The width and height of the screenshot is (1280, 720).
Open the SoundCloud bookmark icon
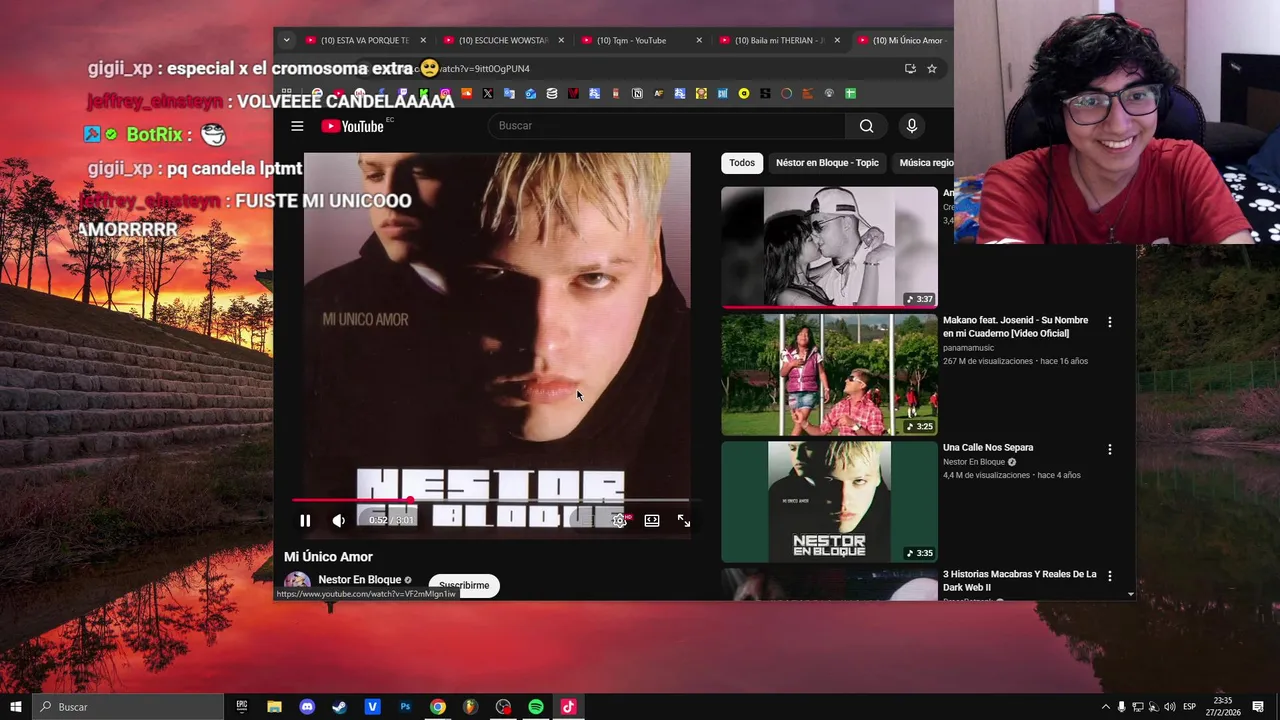(x=467, y=93)
